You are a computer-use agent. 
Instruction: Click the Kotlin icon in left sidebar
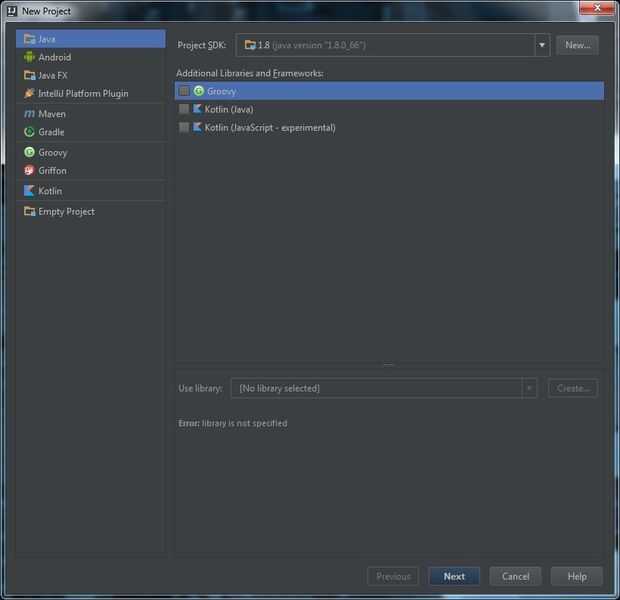tap(29, 191)
